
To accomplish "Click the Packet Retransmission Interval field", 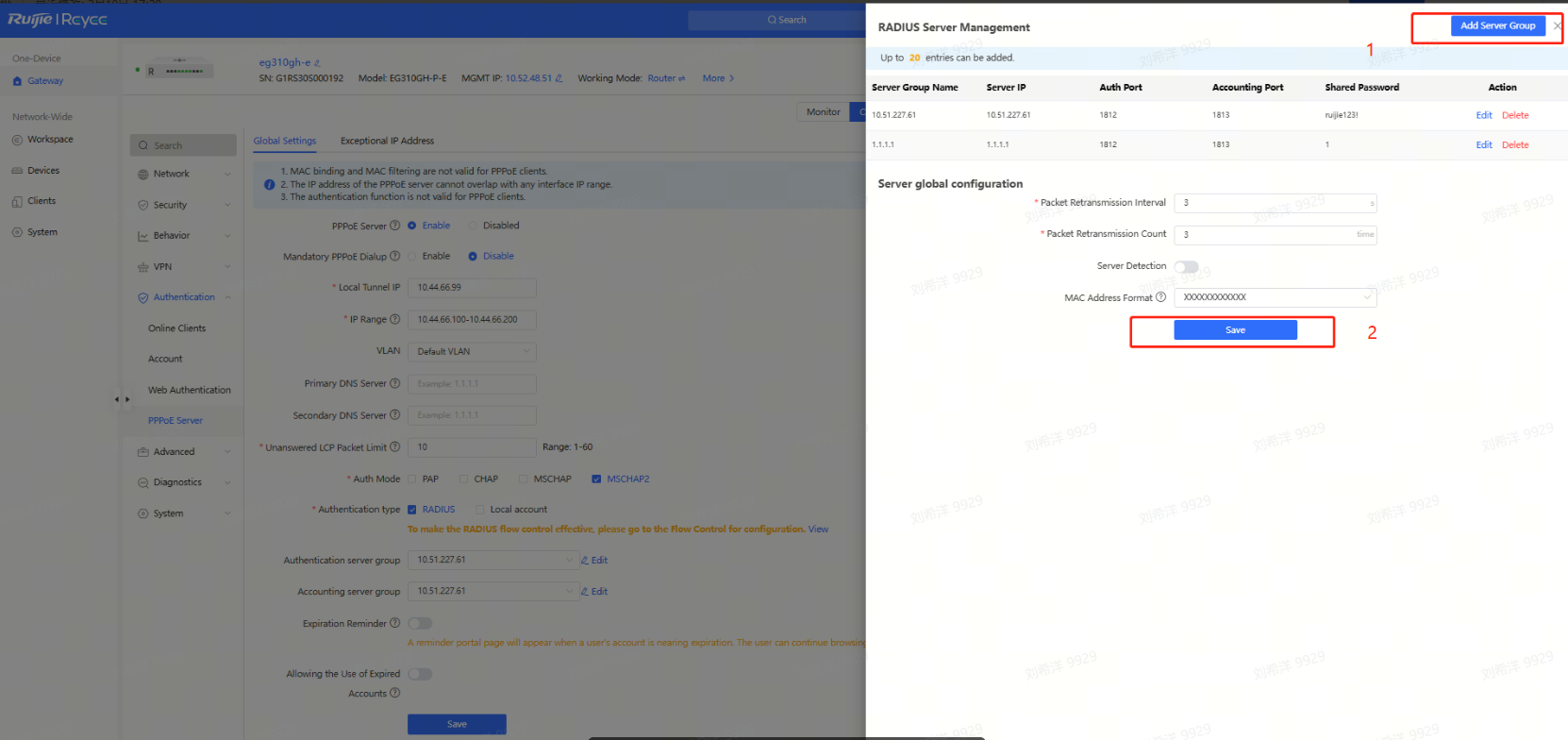I will pos(1274,203).
